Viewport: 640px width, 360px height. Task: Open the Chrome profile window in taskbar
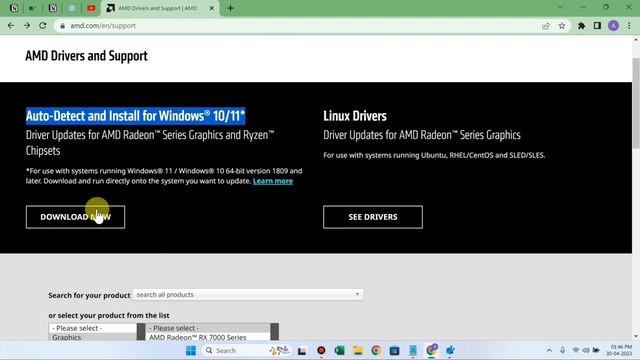[x=431, y=350]
